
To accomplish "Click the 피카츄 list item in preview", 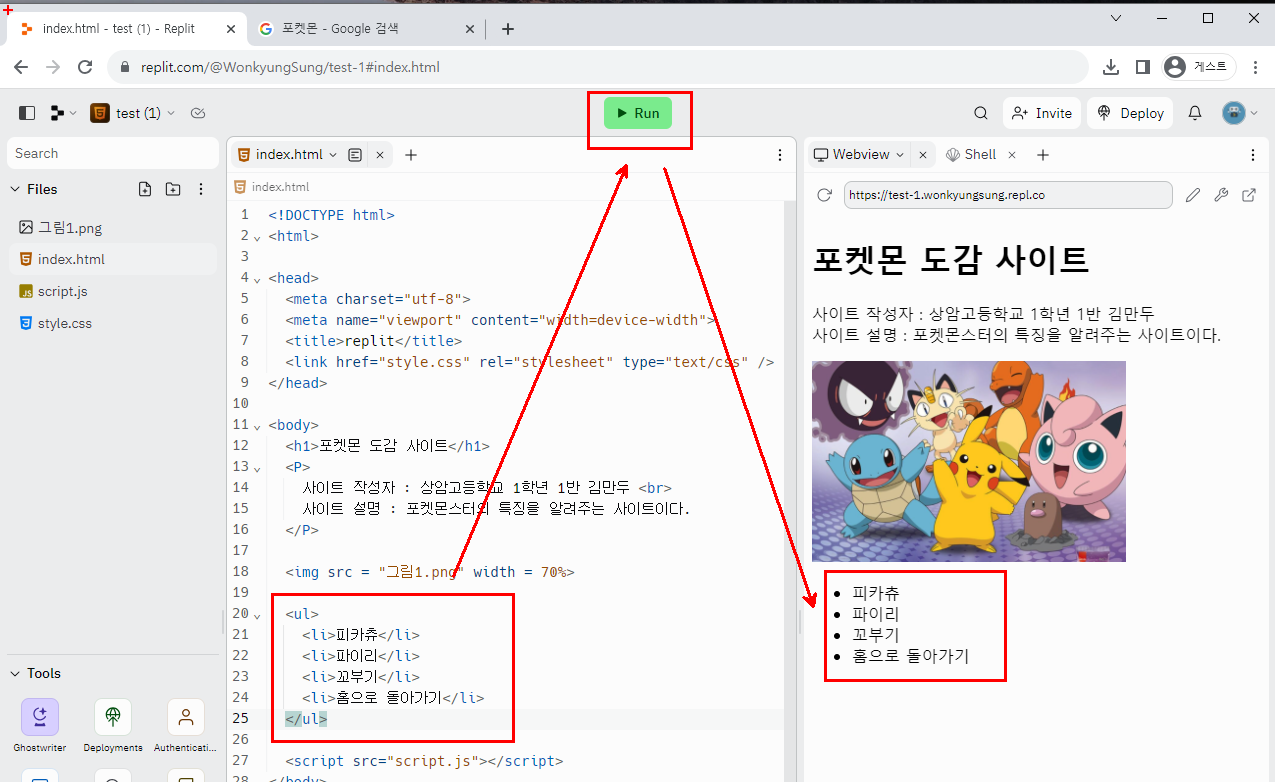I will [x=876, y=593].
